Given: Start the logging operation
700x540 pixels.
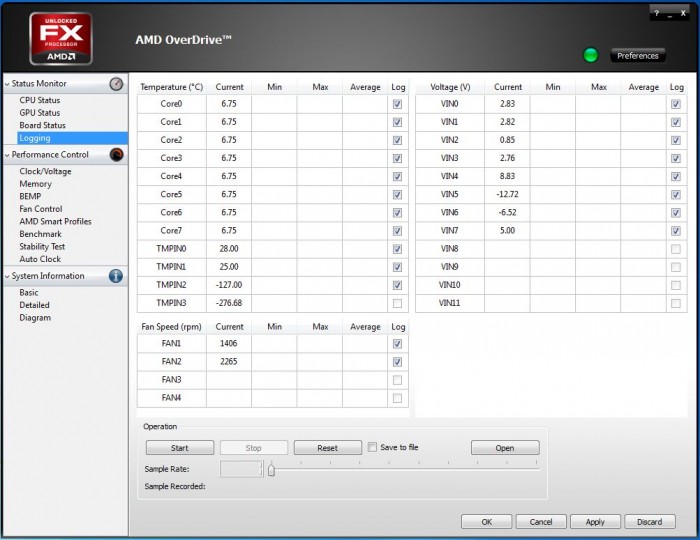Looking at the screenshot, I should click(x=180, y=448).
